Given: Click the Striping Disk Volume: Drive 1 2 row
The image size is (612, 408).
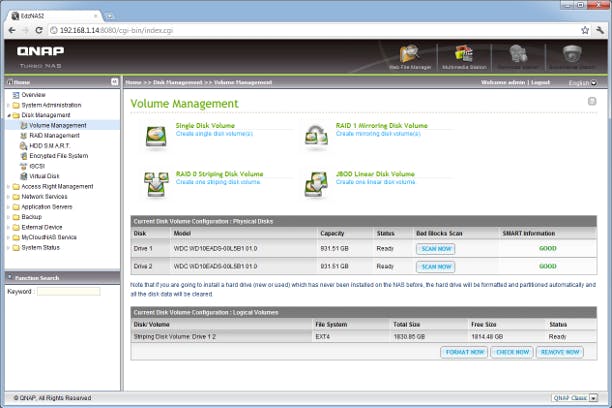Looking at the screenshot, I should click(x=363, y=337).
